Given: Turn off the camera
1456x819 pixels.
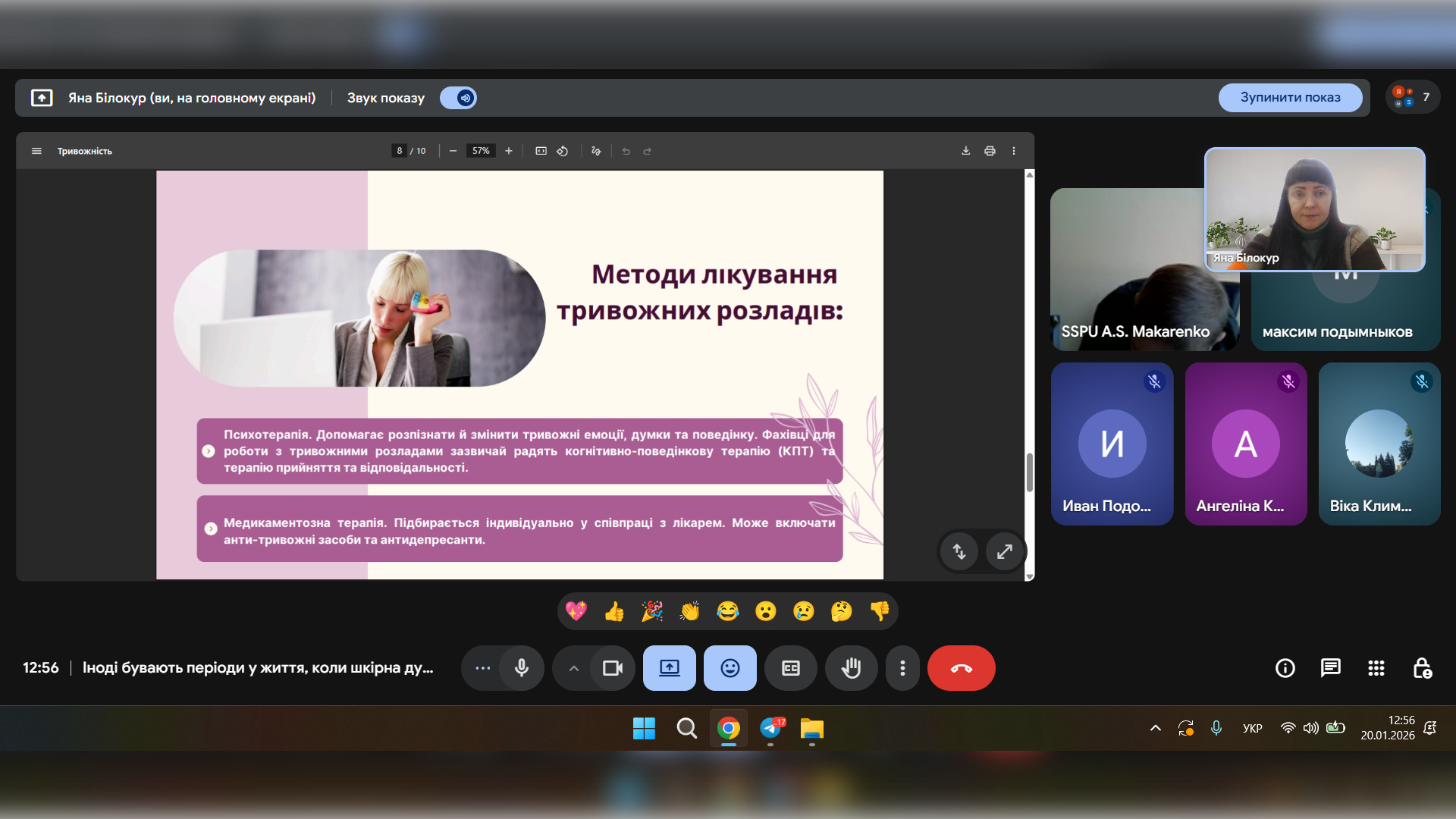Looking at the screenshot, I should tap(612, 668).
